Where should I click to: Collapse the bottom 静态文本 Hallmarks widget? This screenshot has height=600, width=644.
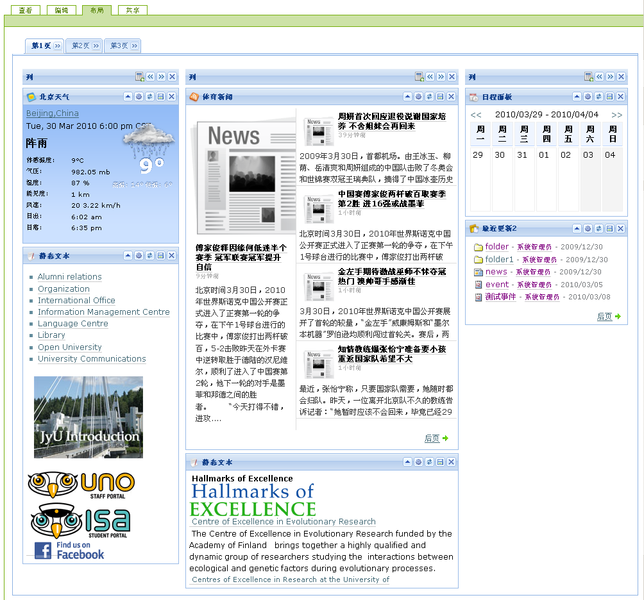(x=407, y=463)
